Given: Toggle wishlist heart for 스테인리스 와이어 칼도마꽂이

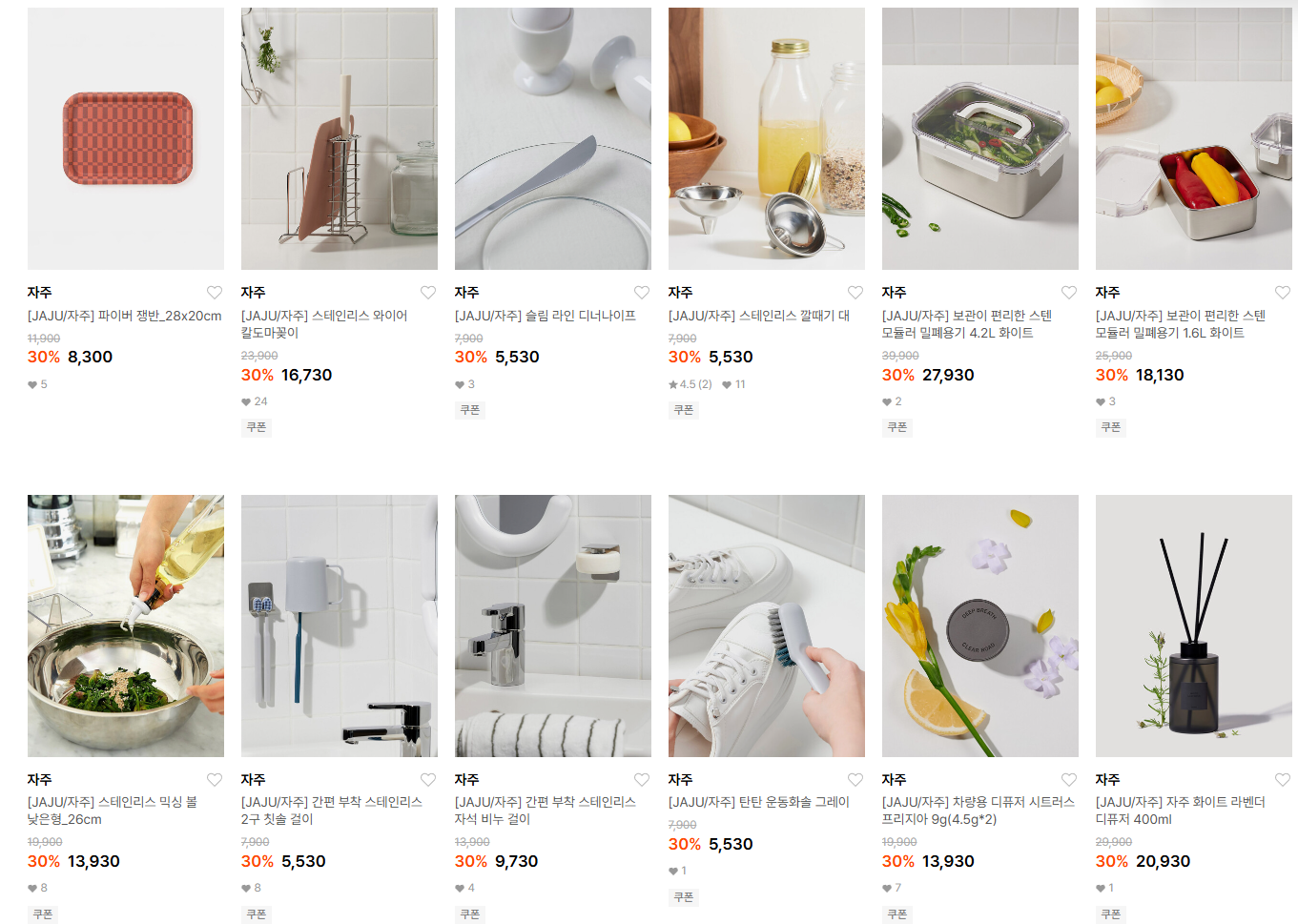Looking at the screenshot, I should coord(428,293).
